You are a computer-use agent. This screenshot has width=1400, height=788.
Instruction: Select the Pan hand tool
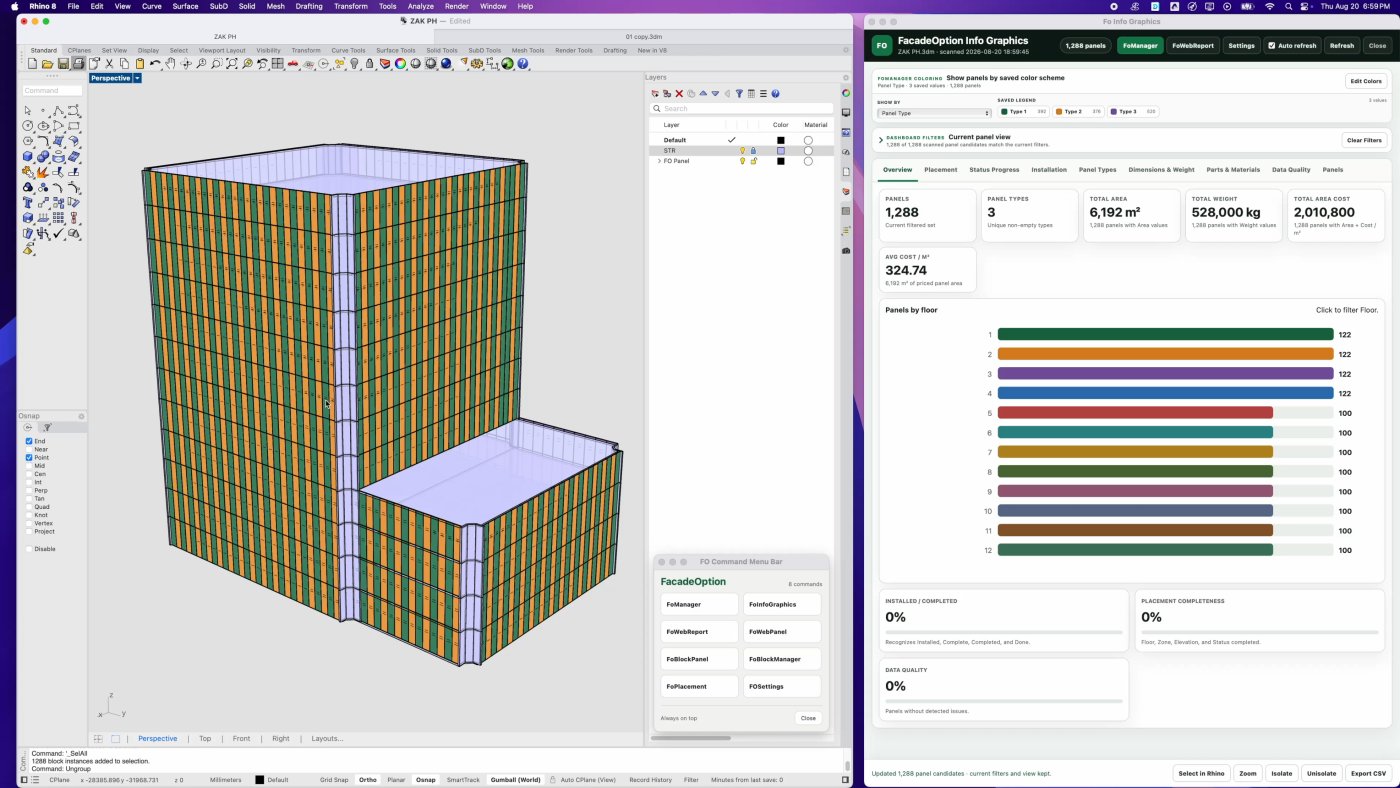pyautogui.click(x=170, y=64)
